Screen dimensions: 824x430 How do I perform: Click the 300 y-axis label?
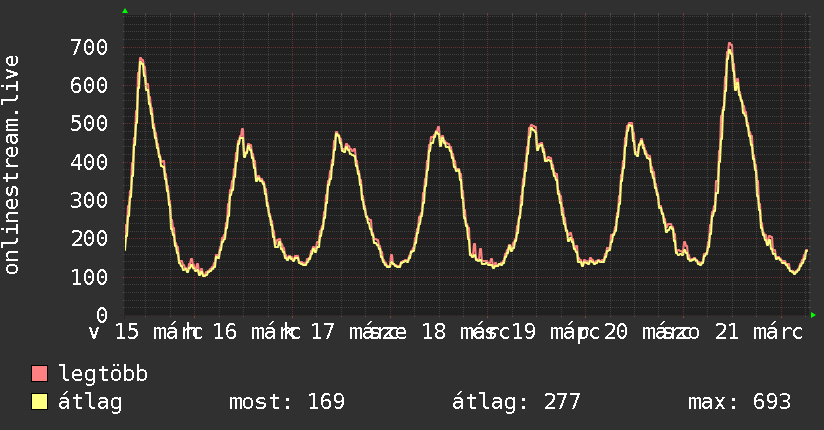89,200
